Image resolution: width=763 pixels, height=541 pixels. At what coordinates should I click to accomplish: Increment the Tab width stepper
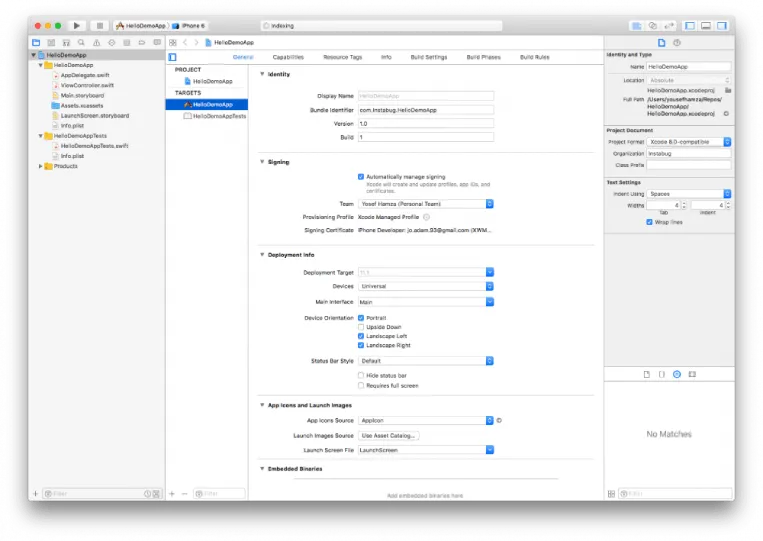[x=684, y=203]
